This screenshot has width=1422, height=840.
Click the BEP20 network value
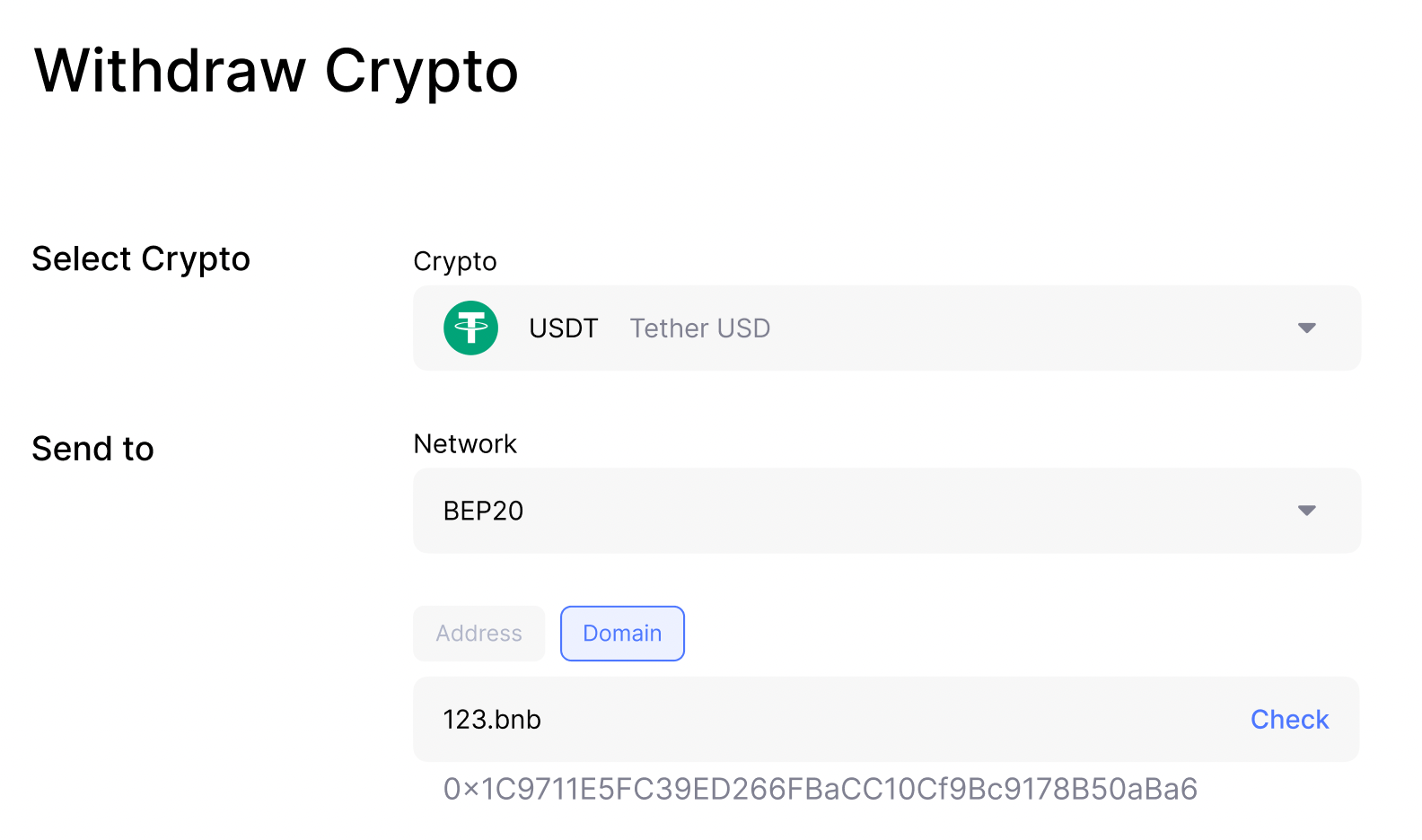click(x=483, y=511)
